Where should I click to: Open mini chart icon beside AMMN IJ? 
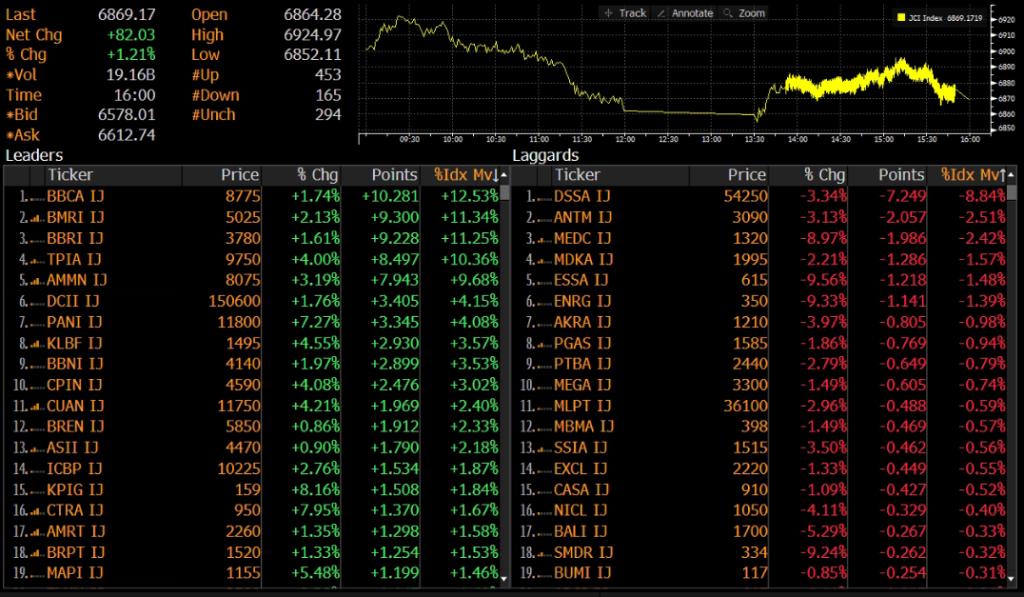coord(37,281)
